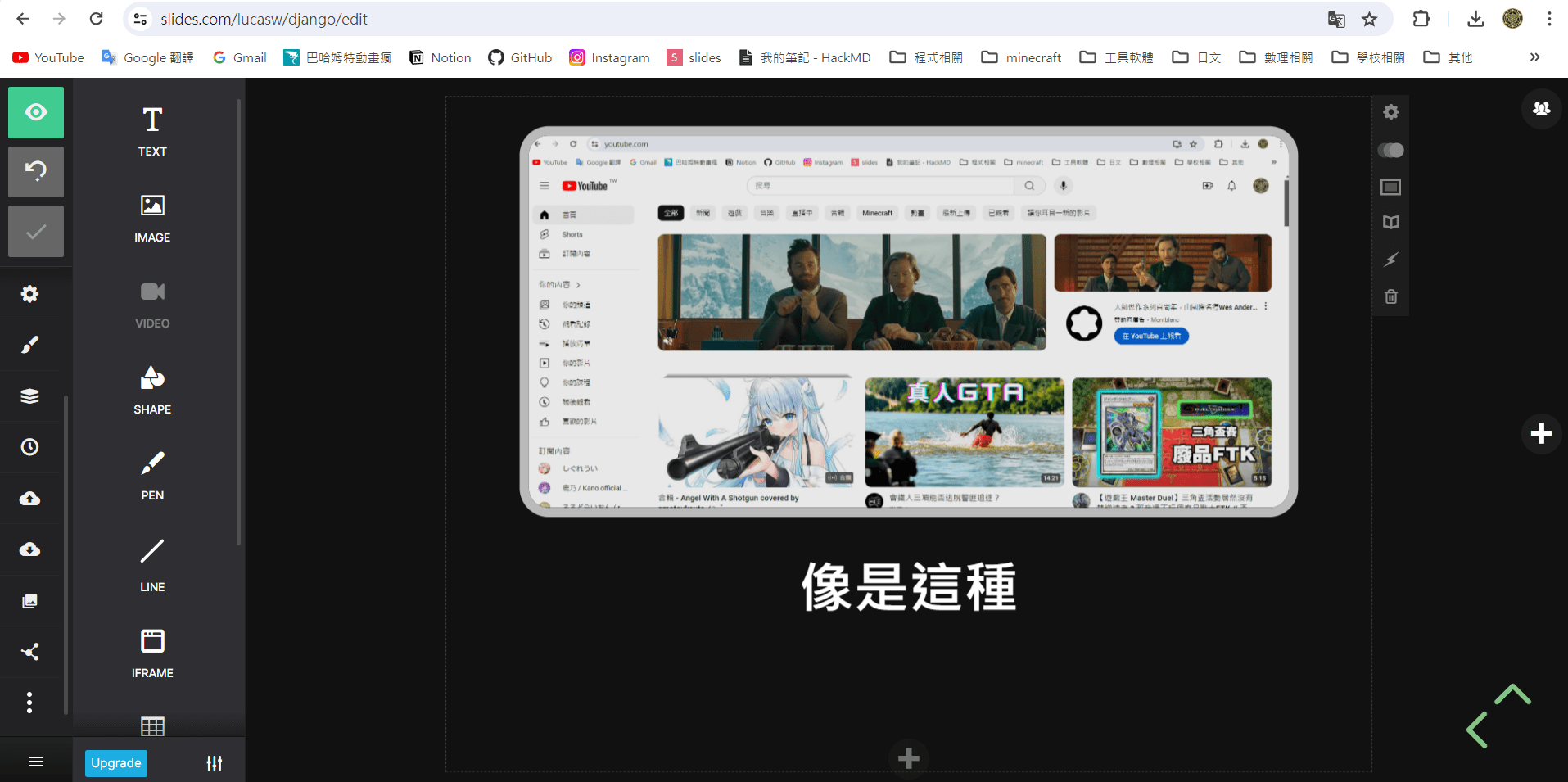The height and width of the screenshot is (782, 1568).
Task: Add a new slide to the right
Action: (x=1542, y=433)
